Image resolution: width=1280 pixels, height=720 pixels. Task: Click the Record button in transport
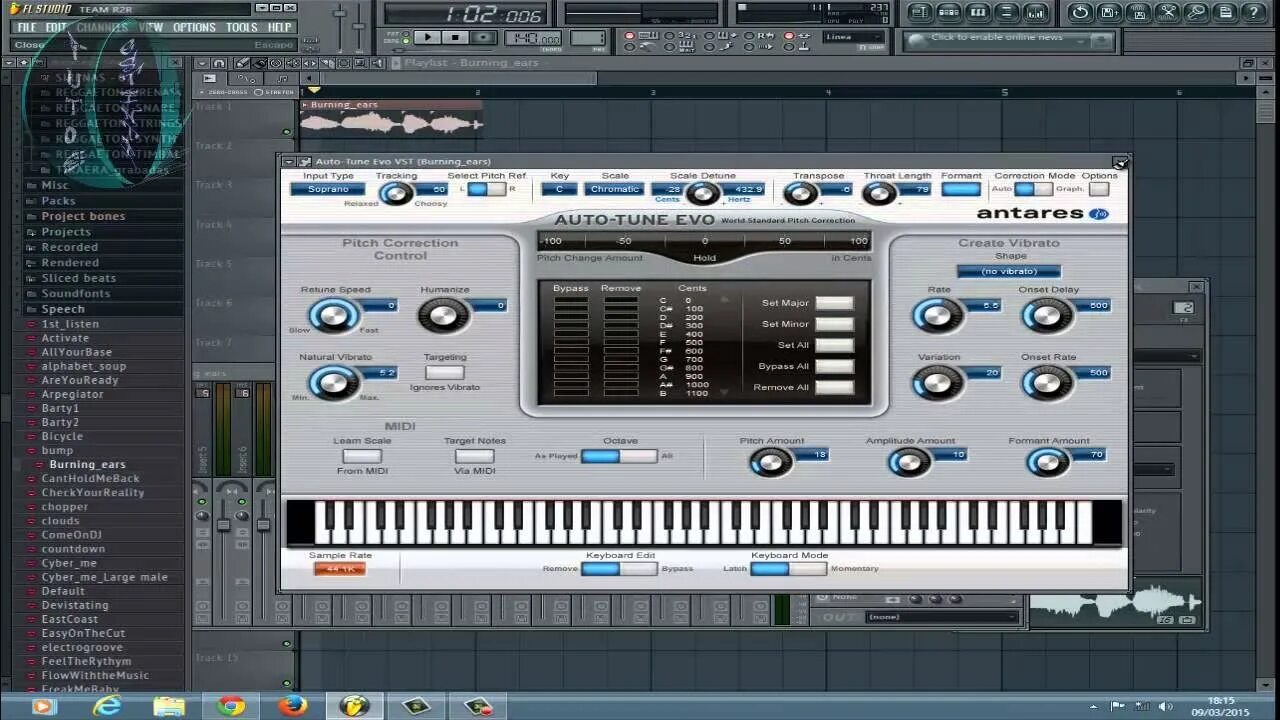(483, 38)
